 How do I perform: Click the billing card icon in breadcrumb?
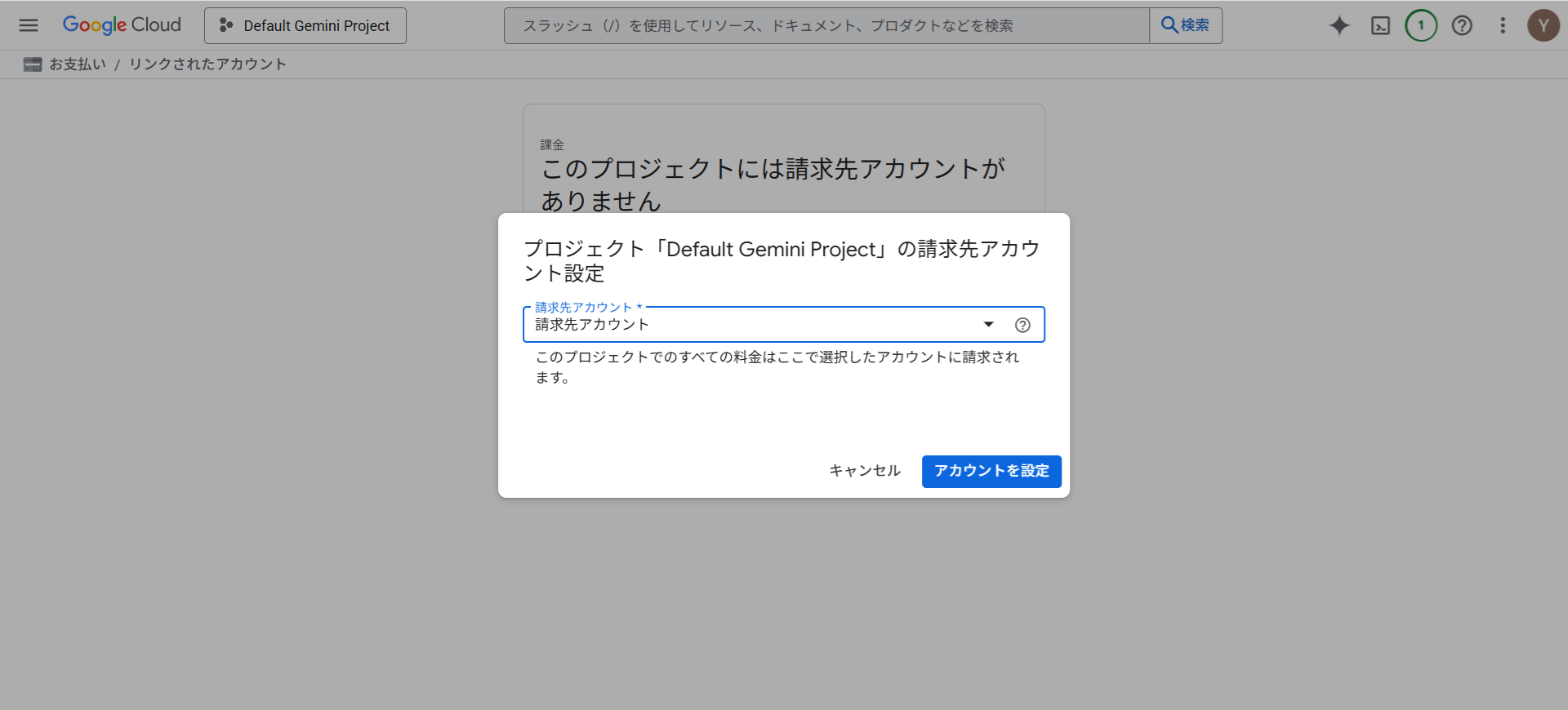(33, 64)
